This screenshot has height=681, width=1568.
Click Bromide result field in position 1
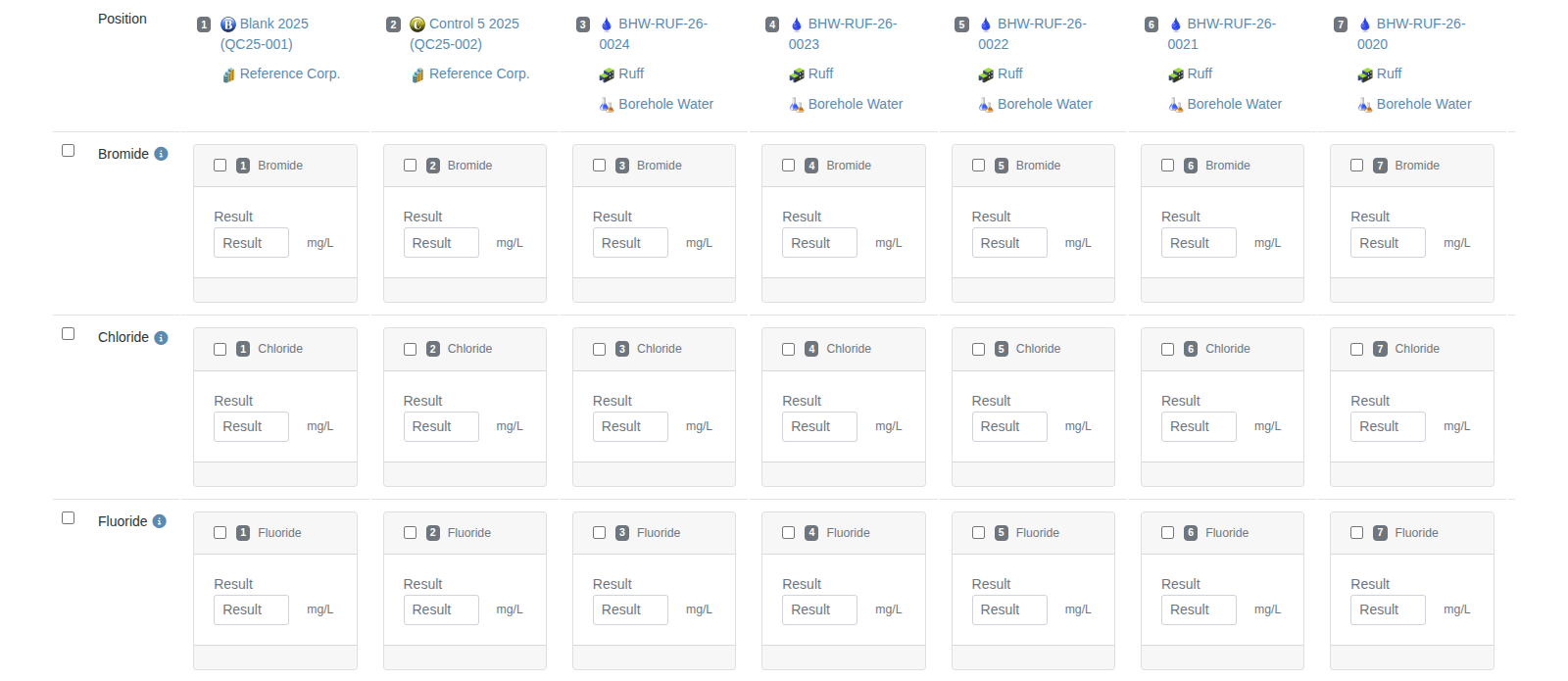click(x=251, y=243)
